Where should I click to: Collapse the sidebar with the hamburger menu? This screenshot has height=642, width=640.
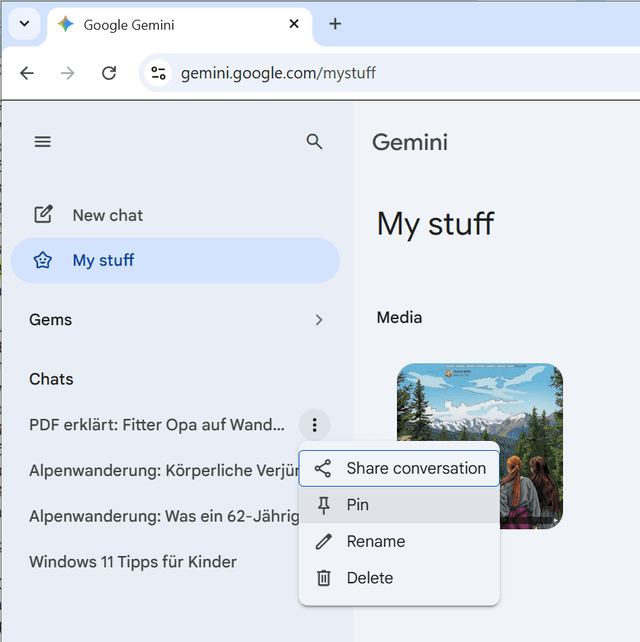point(43,142)
